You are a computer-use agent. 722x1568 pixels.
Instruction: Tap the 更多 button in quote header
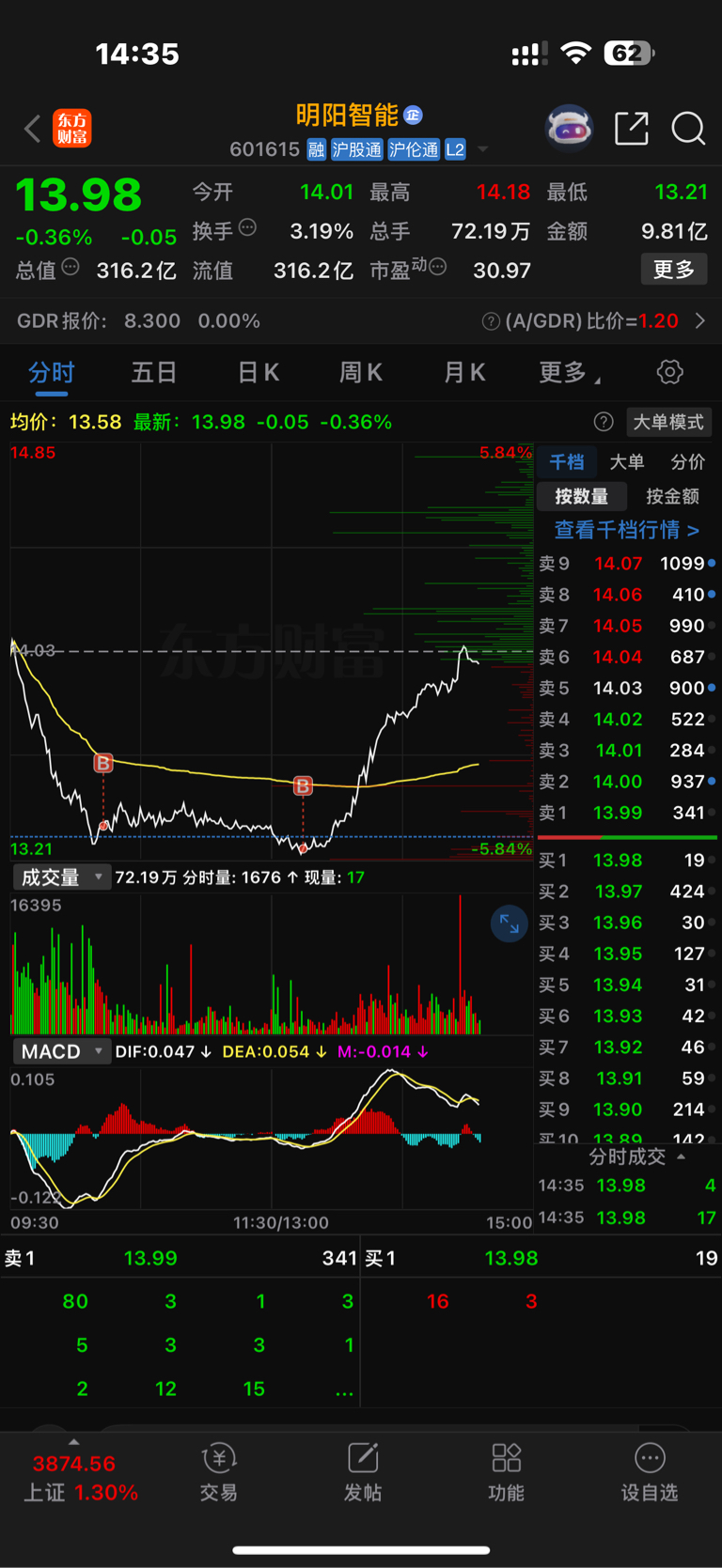674,270
